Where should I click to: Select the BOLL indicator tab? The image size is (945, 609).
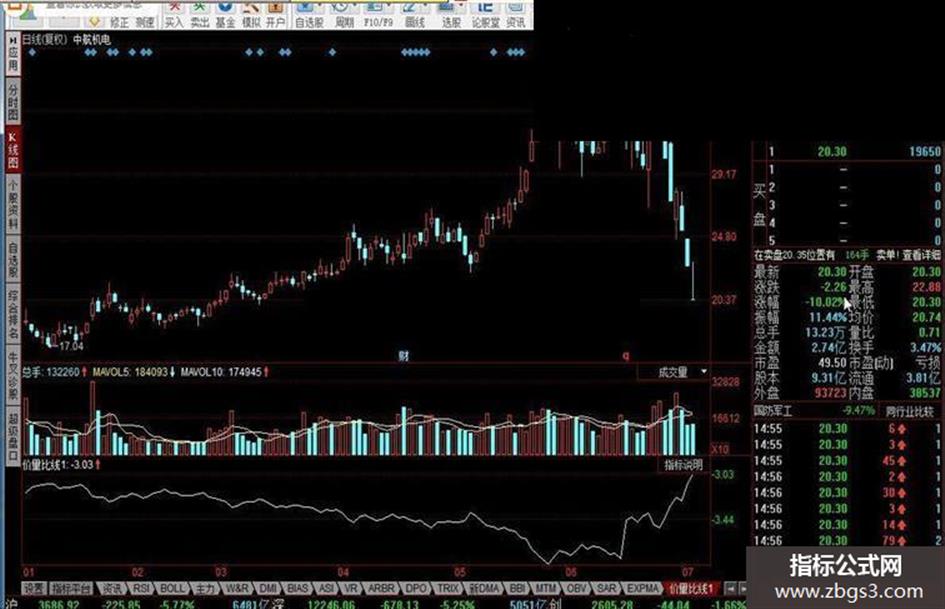tap(172, 588)
